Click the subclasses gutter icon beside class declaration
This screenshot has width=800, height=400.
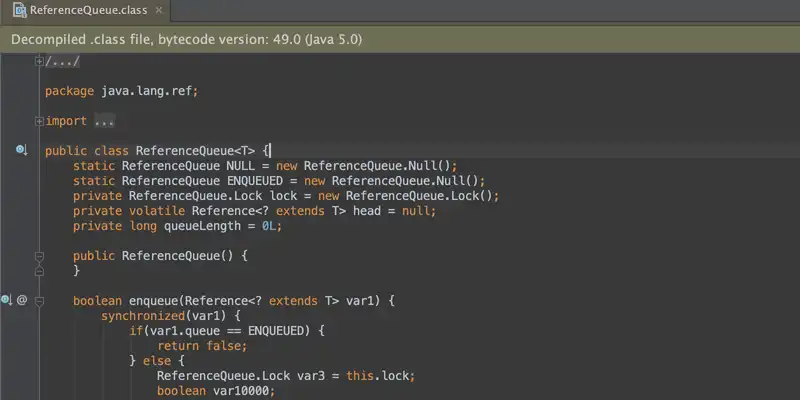point(20,150)
